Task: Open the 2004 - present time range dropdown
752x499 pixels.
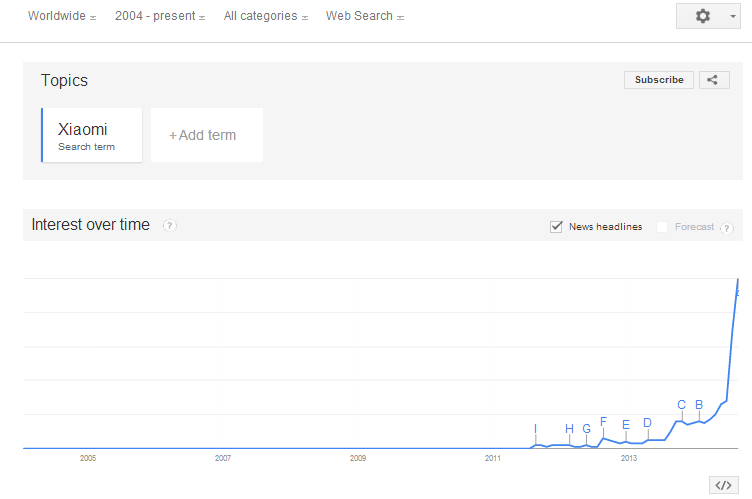Action: (160, 16)
